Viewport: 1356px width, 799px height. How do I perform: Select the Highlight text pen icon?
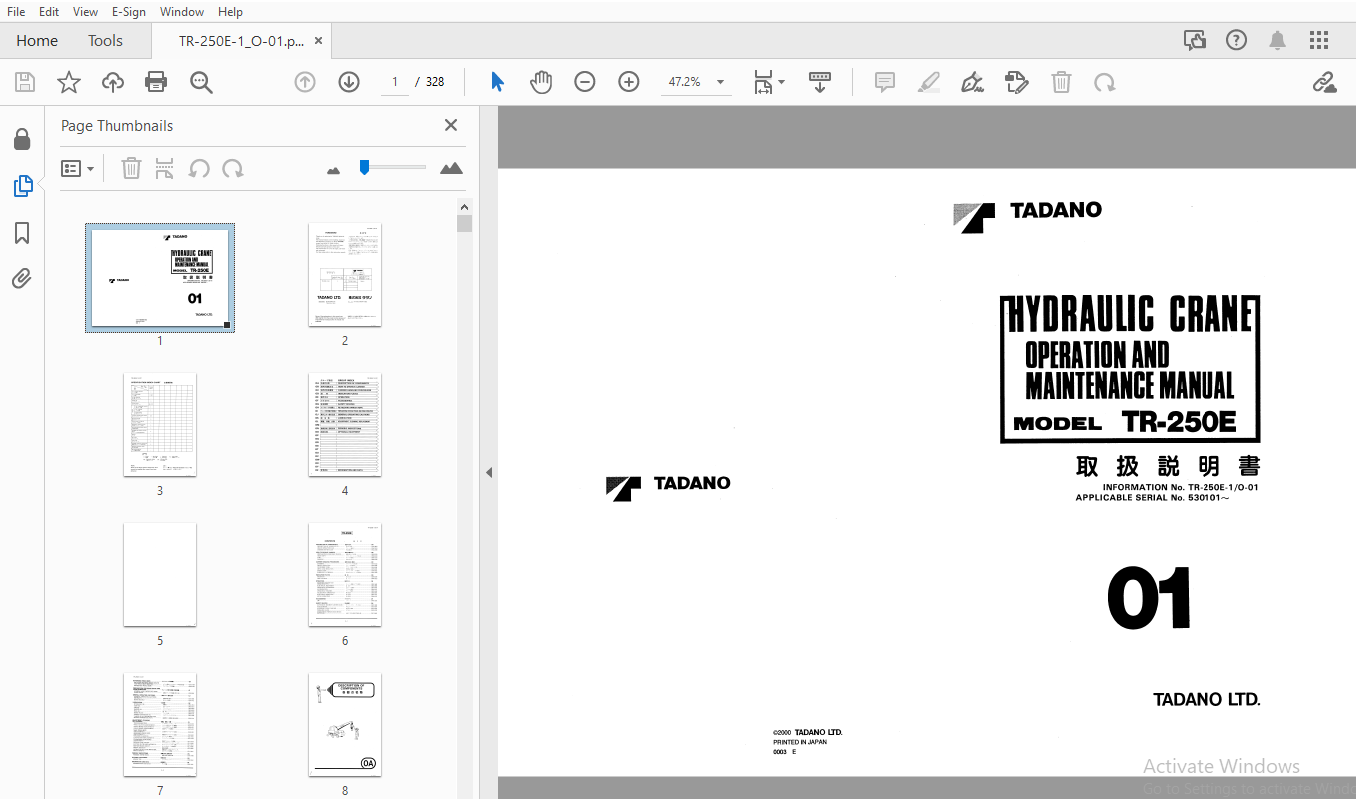click(929, 82)
